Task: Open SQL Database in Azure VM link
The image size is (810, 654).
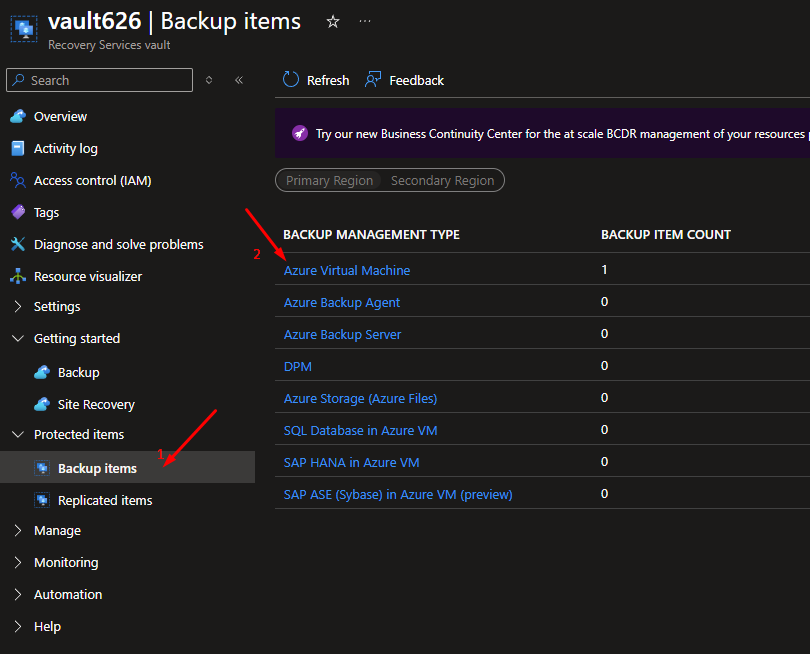Action: [x=360, y=430]
